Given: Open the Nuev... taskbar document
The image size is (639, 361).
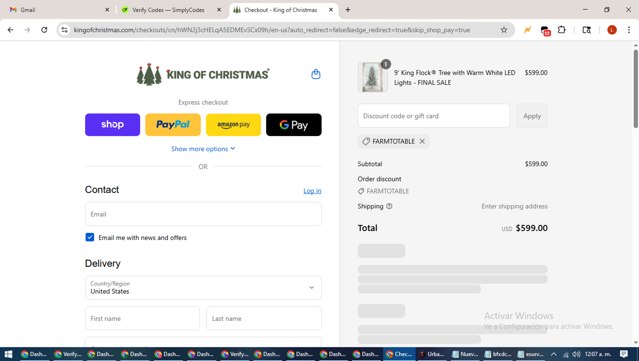Looking at the screenshot, I should 465,354.
